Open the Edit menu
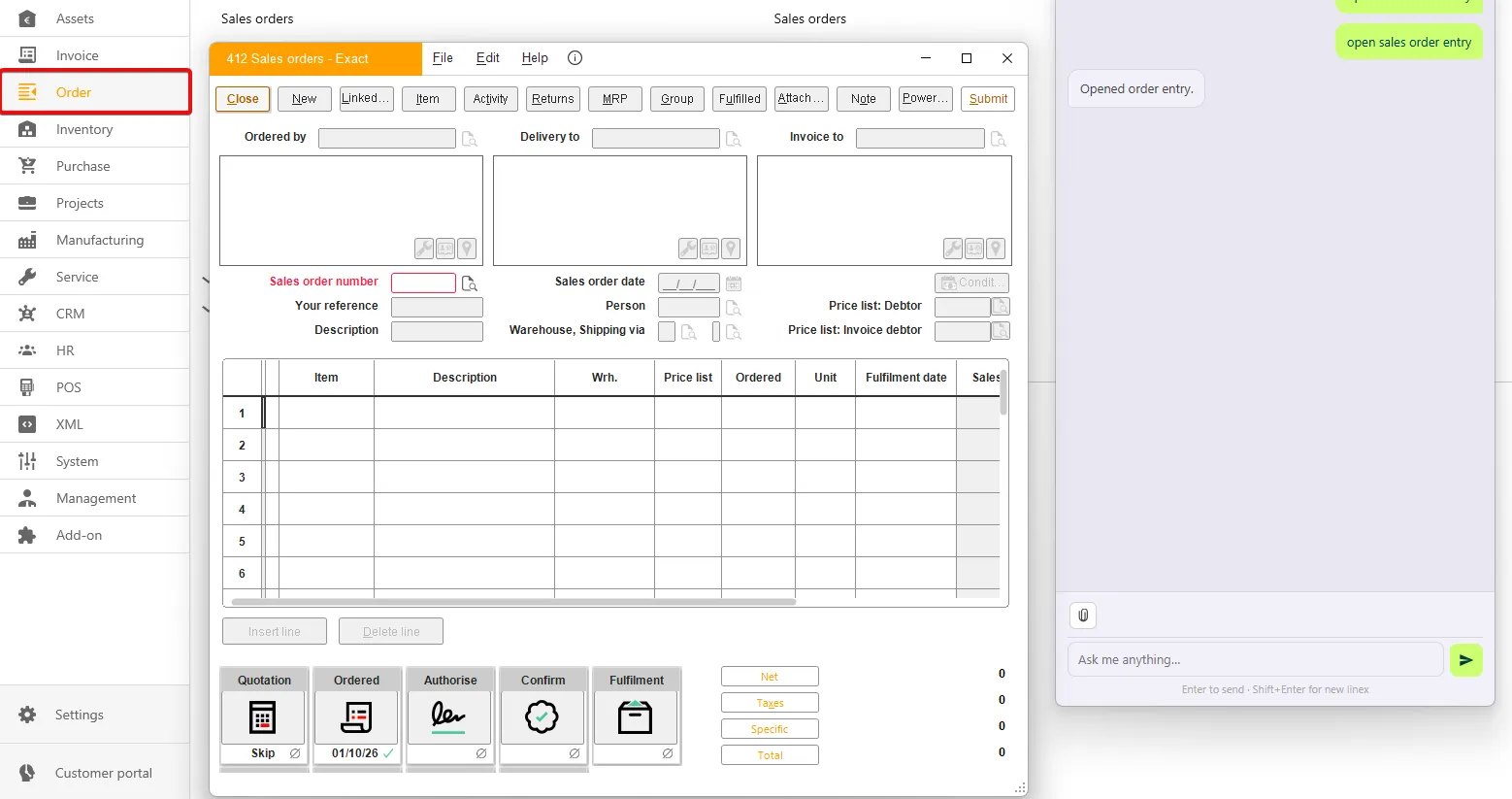1512x799 pixels. pos(487,58)
